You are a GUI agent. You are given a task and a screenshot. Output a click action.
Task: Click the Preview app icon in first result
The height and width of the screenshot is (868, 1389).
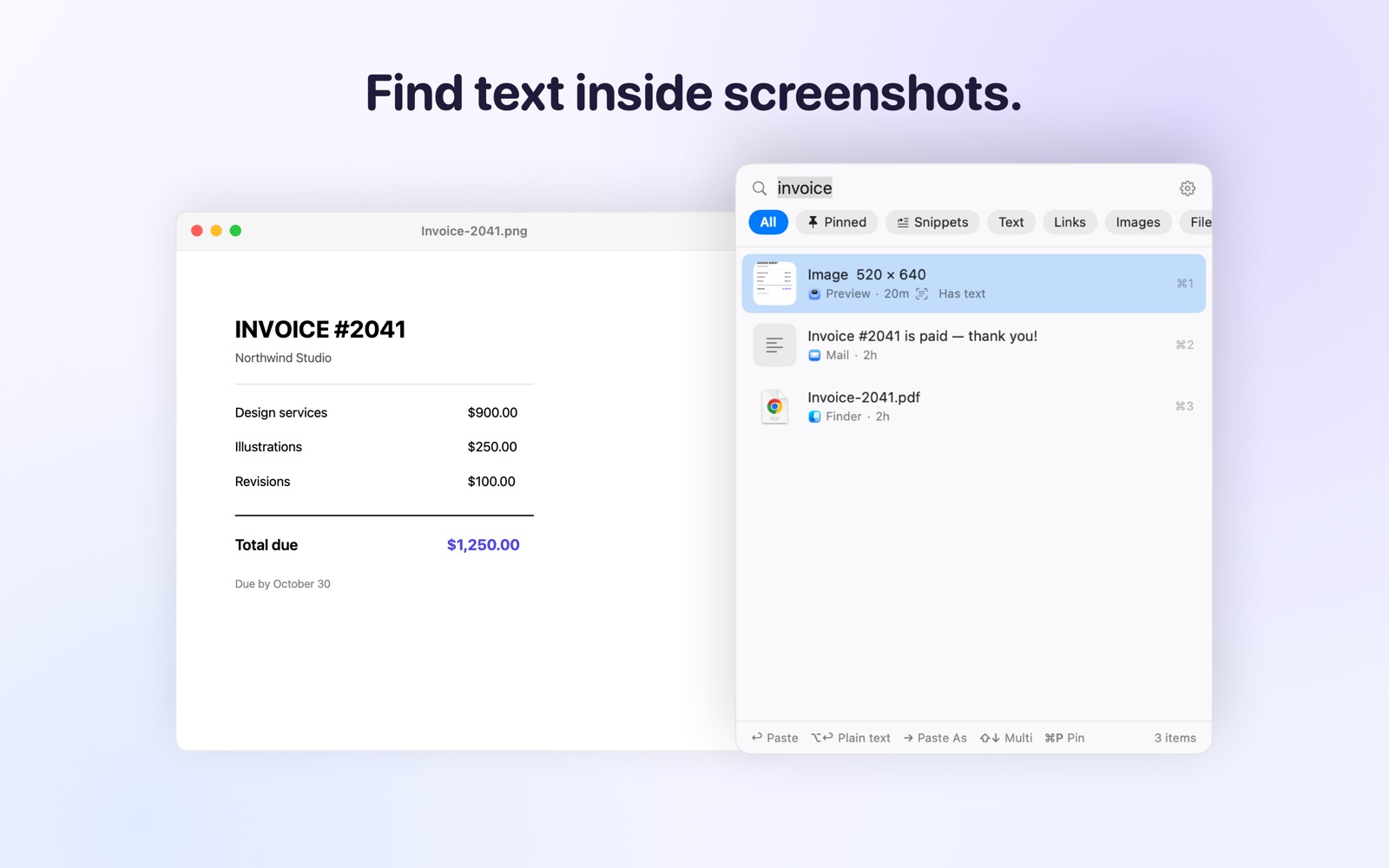tap(814, 294)
